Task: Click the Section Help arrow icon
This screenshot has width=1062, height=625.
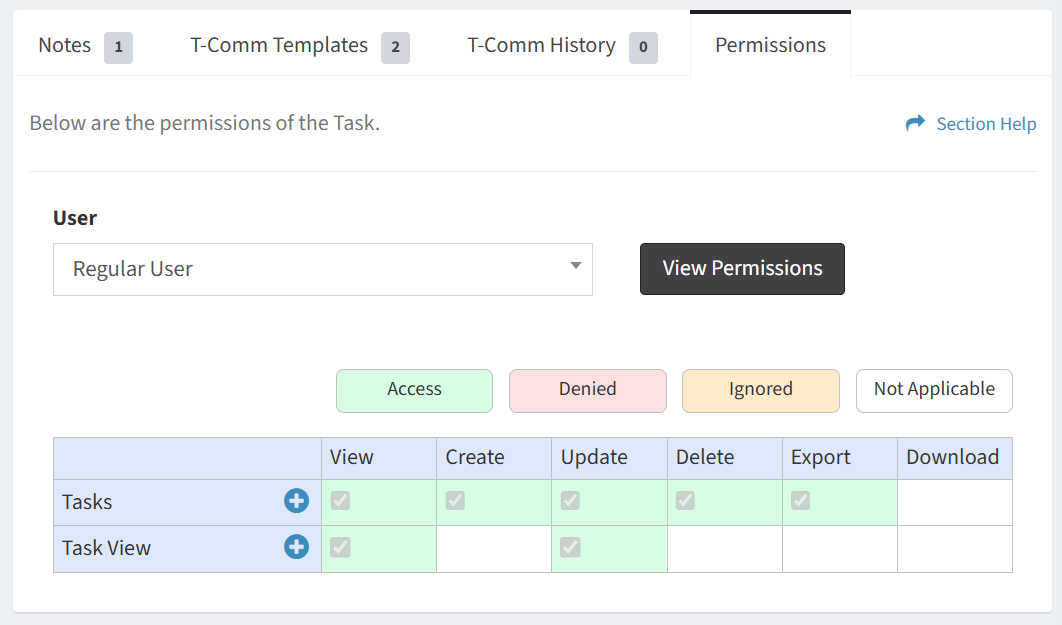Action: pos(915,123)
